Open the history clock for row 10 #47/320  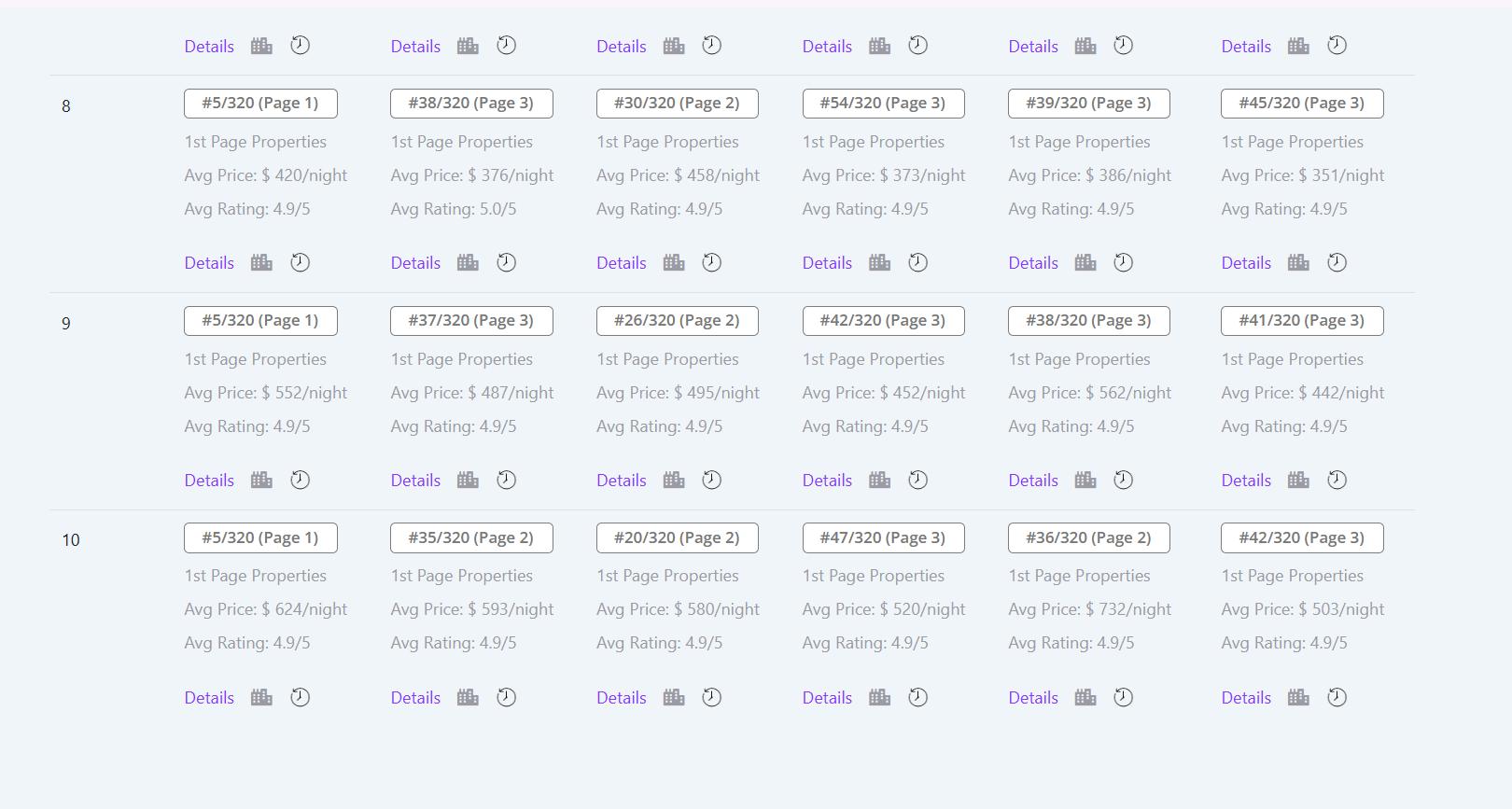coord(918,697)
